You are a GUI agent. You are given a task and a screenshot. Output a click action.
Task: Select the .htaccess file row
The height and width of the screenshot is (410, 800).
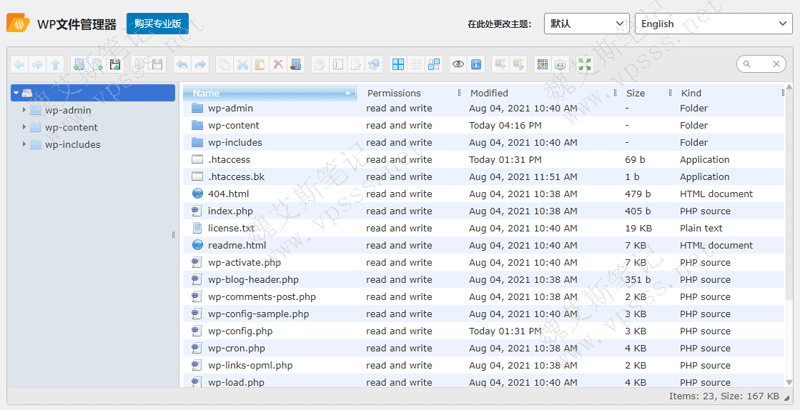483,160
